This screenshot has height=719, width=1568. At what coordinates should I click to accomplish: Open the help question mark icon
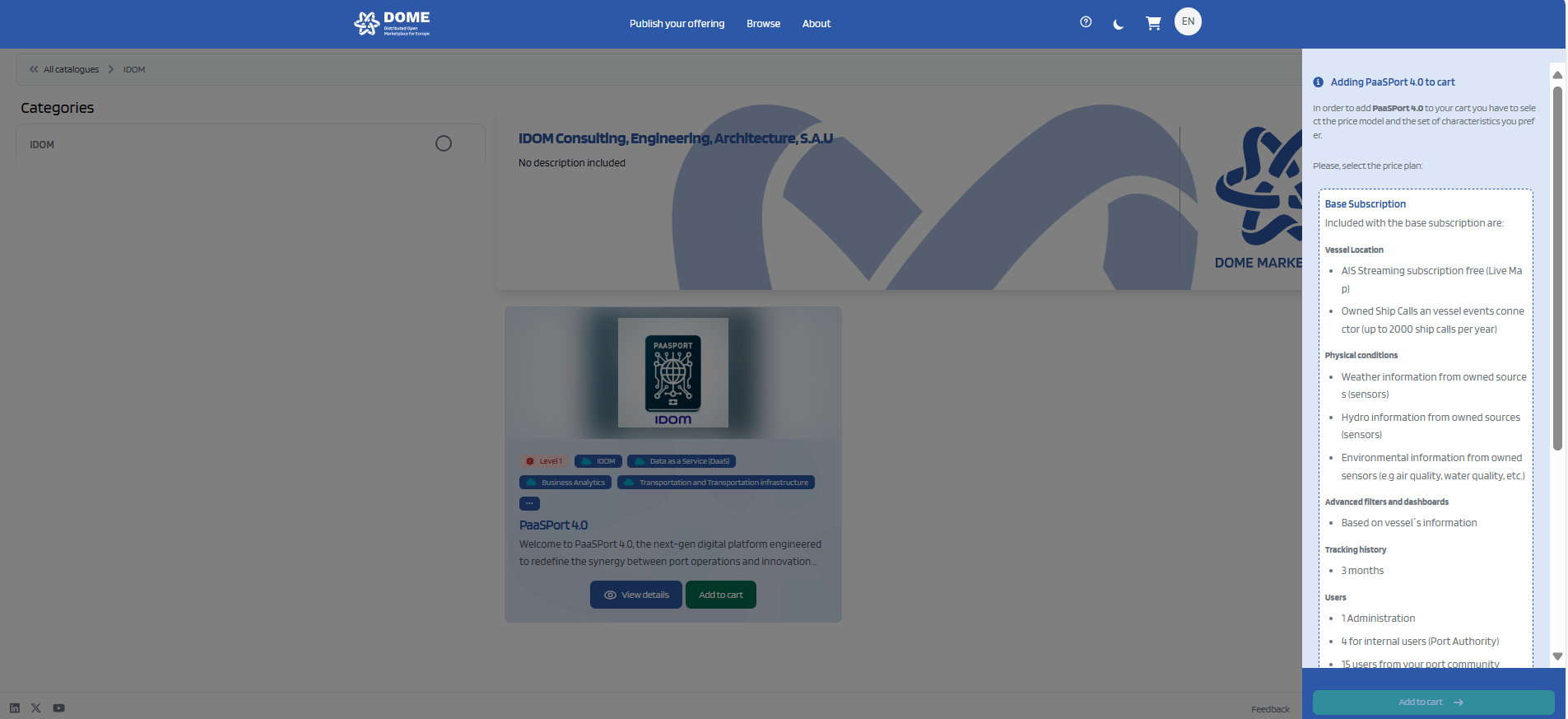point(1086,22)
